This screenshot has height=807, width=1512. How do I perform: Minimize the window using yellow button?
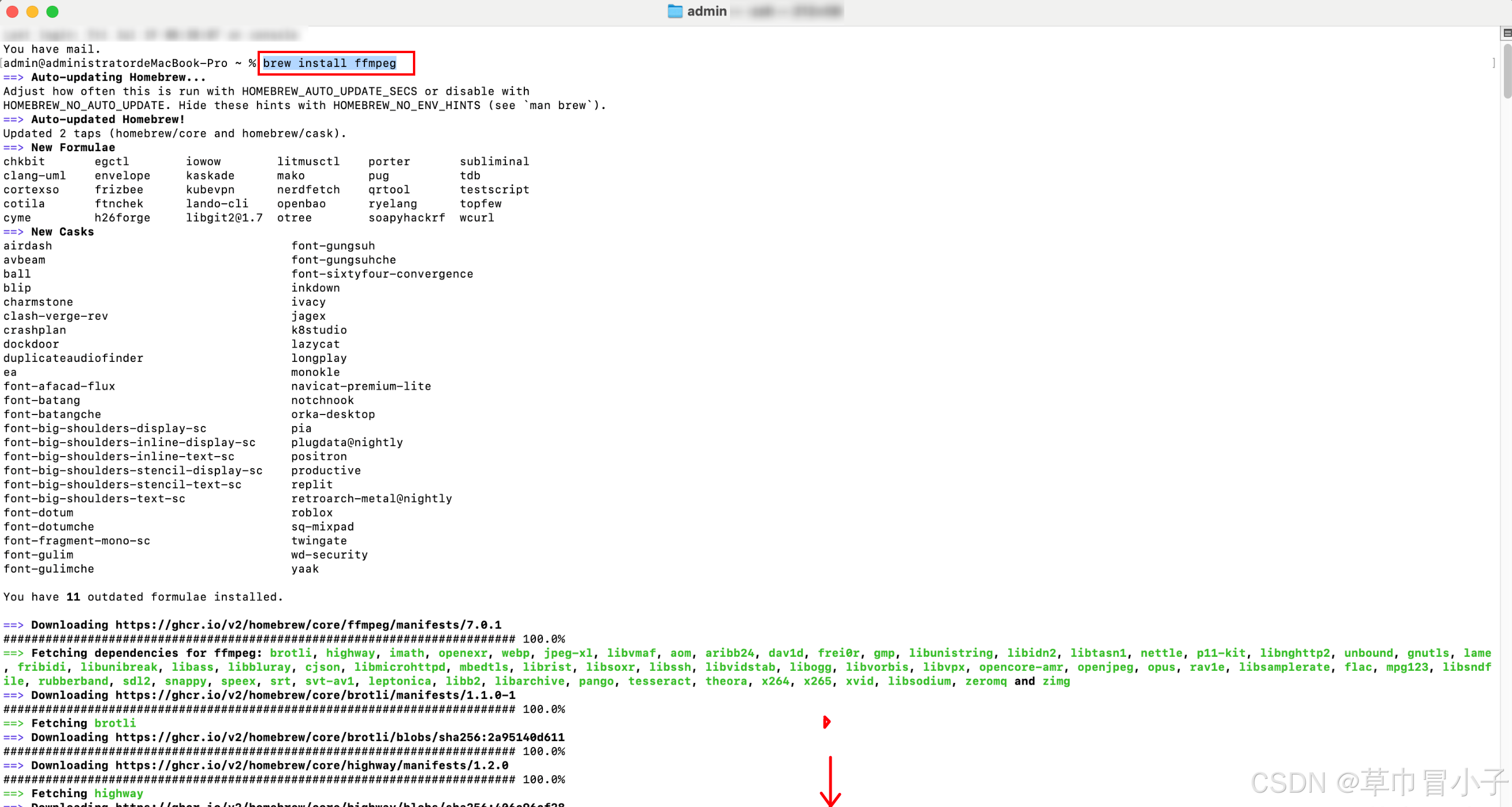point(32,11)
